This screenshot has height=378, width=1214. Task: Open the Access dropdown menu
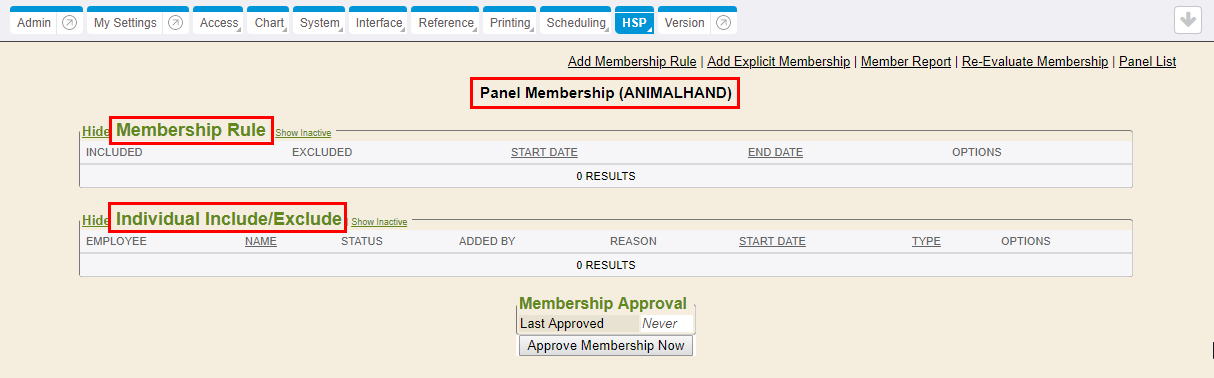(x=219, y=22)
